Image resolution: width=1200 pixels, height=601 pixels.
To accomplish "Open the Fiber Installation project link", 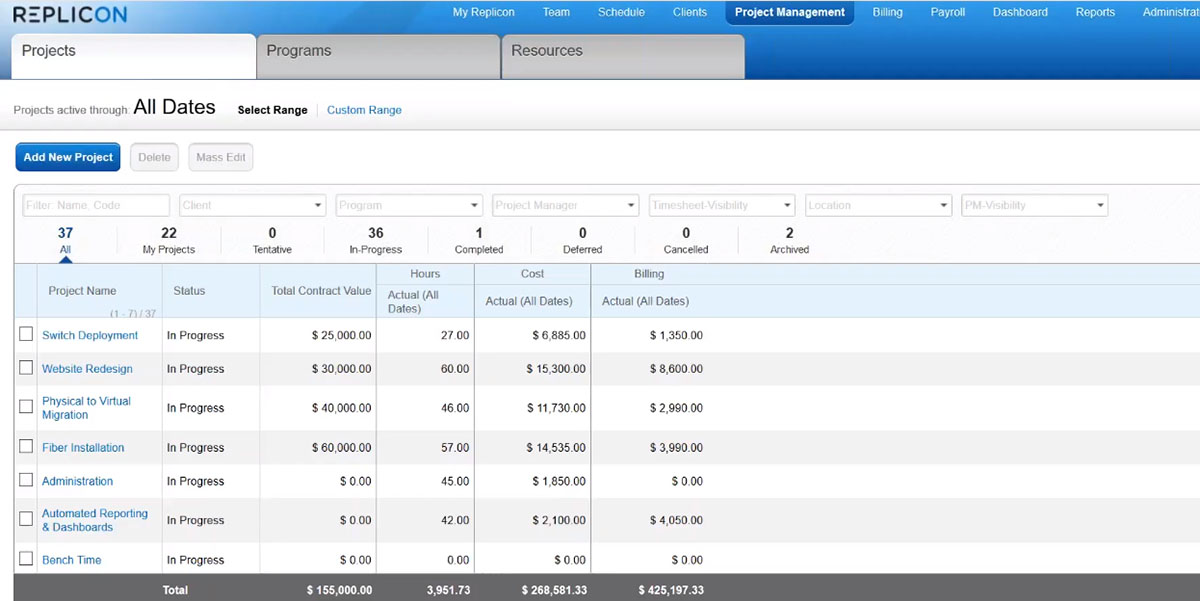I will pyautogui.click(x=83, y=448).
